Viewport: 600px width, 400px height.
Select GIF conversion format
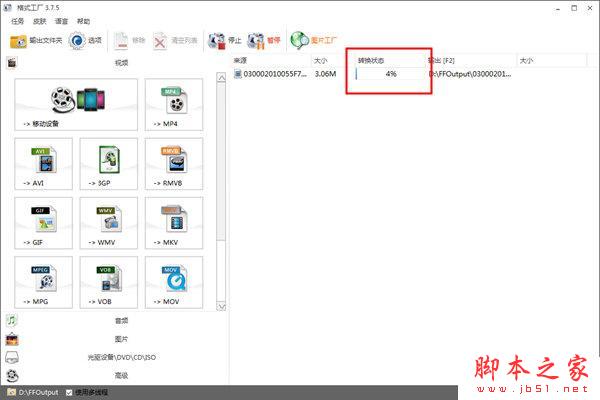pos(44,223)
